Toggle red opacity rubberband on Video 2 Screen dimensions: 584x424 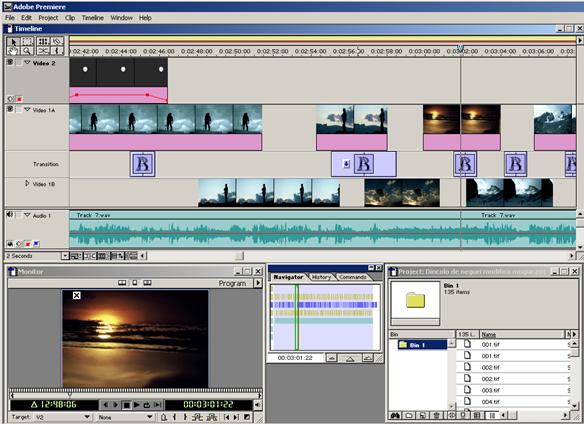pyautogui.click(x=19, y=99)
